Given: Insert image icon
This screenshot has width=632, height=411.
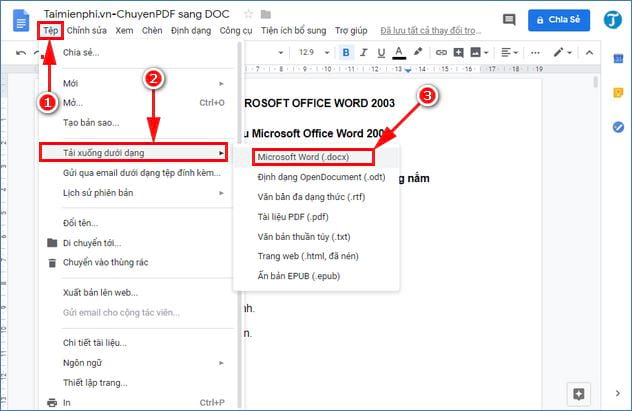Looking at the screenshot, I should point(476,52).
